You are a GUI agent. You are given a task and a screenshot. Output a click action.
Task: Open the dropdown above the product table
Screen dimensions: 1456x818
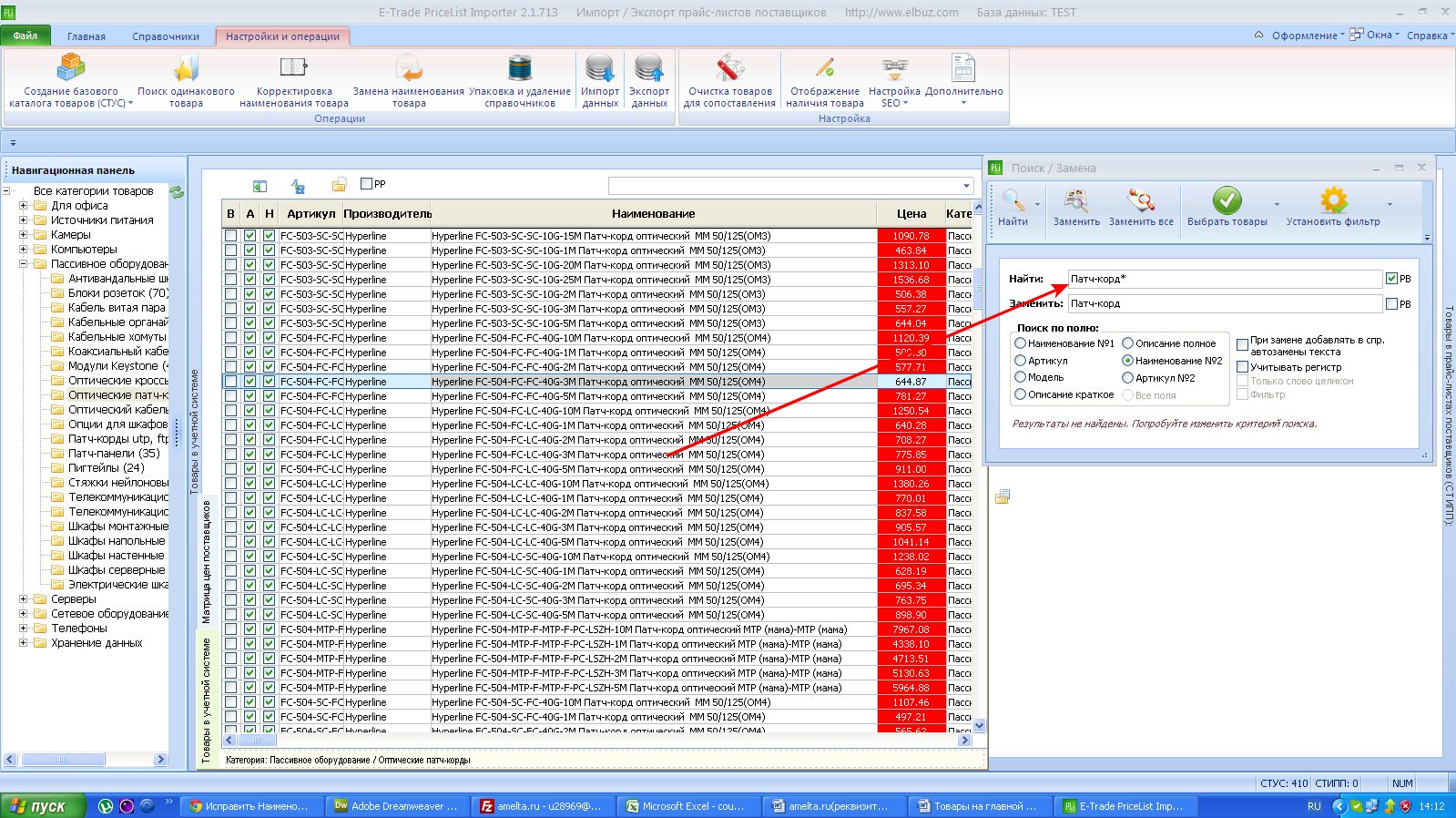tap(966, 186)
